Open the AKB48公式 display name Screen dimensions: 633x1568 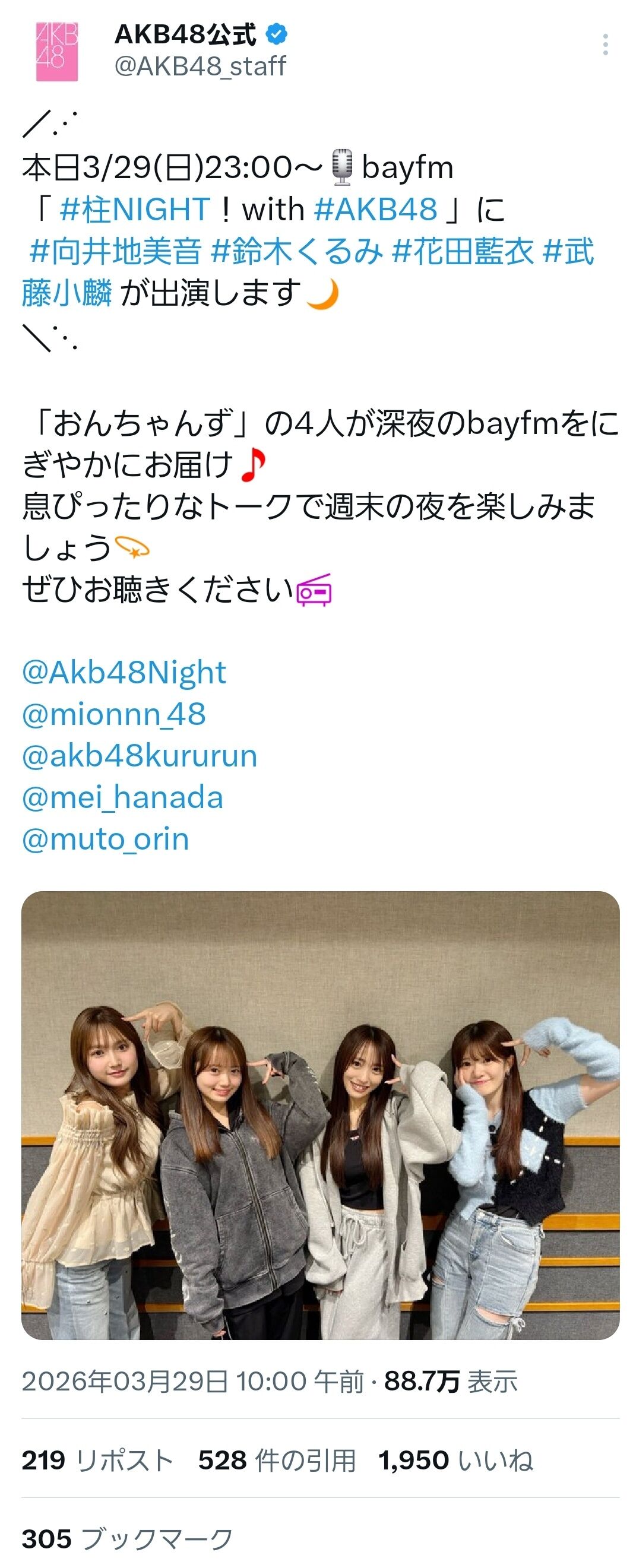186,34
